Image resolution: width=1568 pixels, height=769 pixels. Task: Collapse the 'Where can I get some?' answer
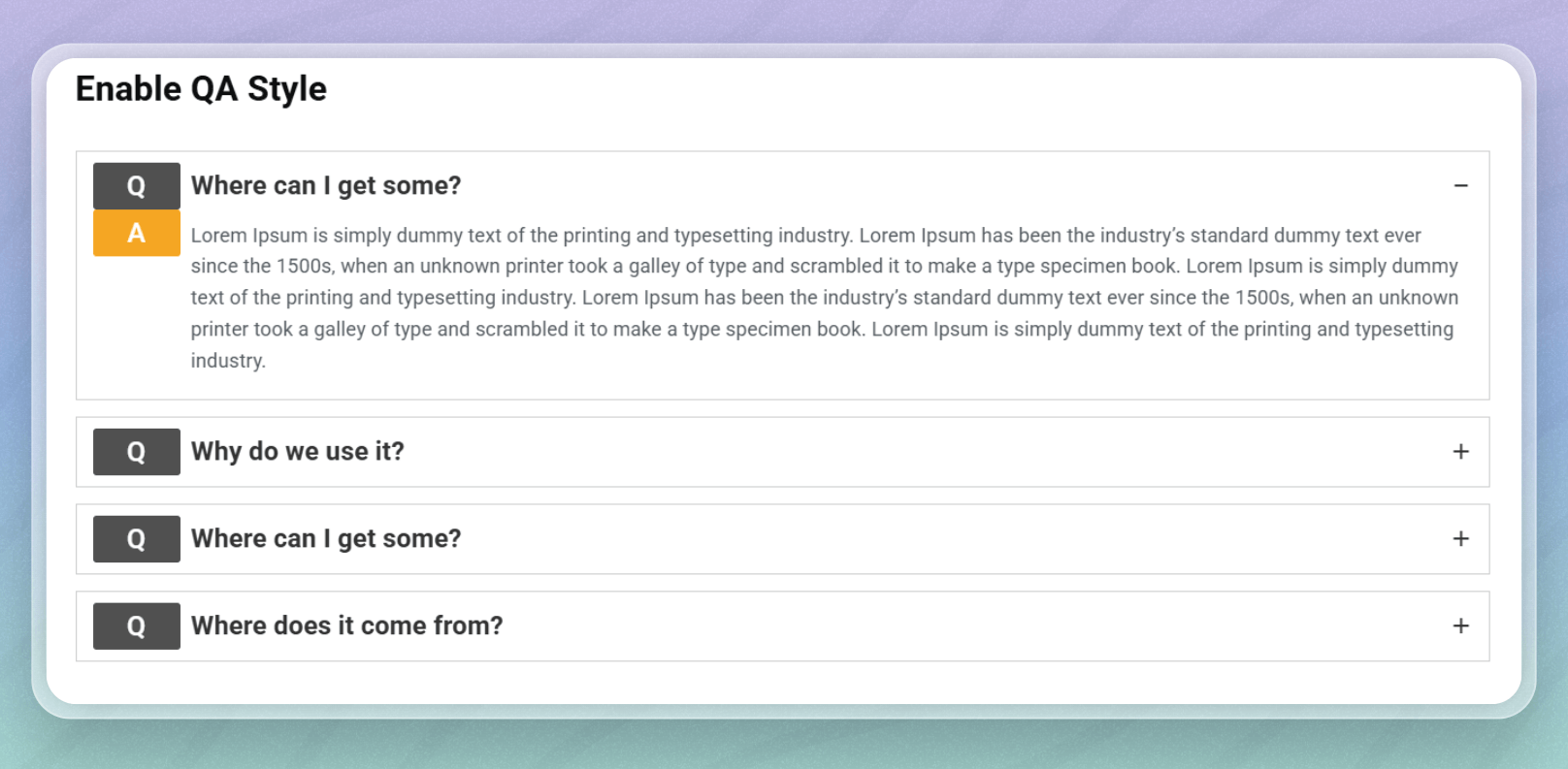click(1459, 184)
